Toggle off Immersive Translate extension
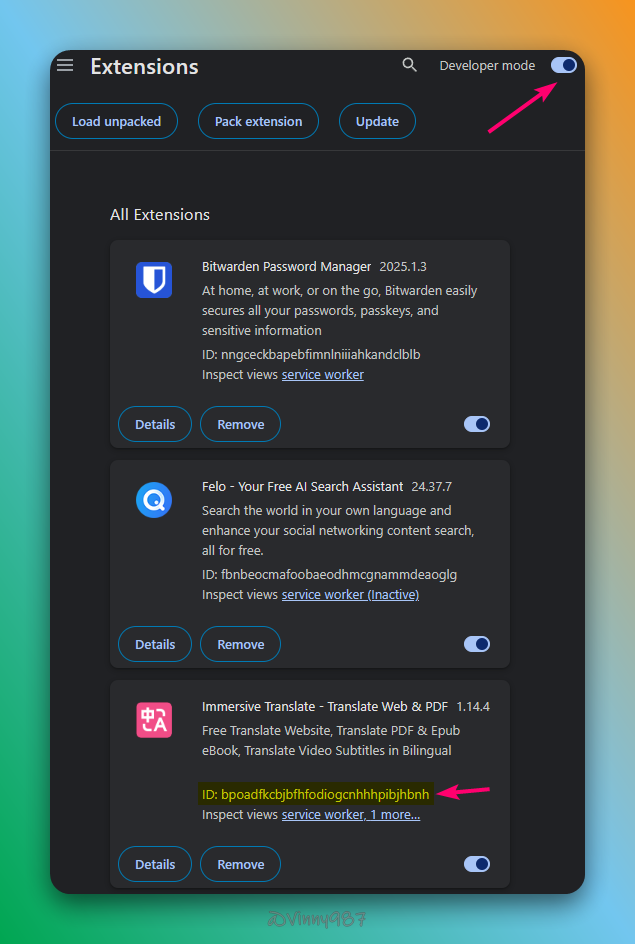Image resolution: width=635 pixels, height=944 pixels. coord(477,864)
